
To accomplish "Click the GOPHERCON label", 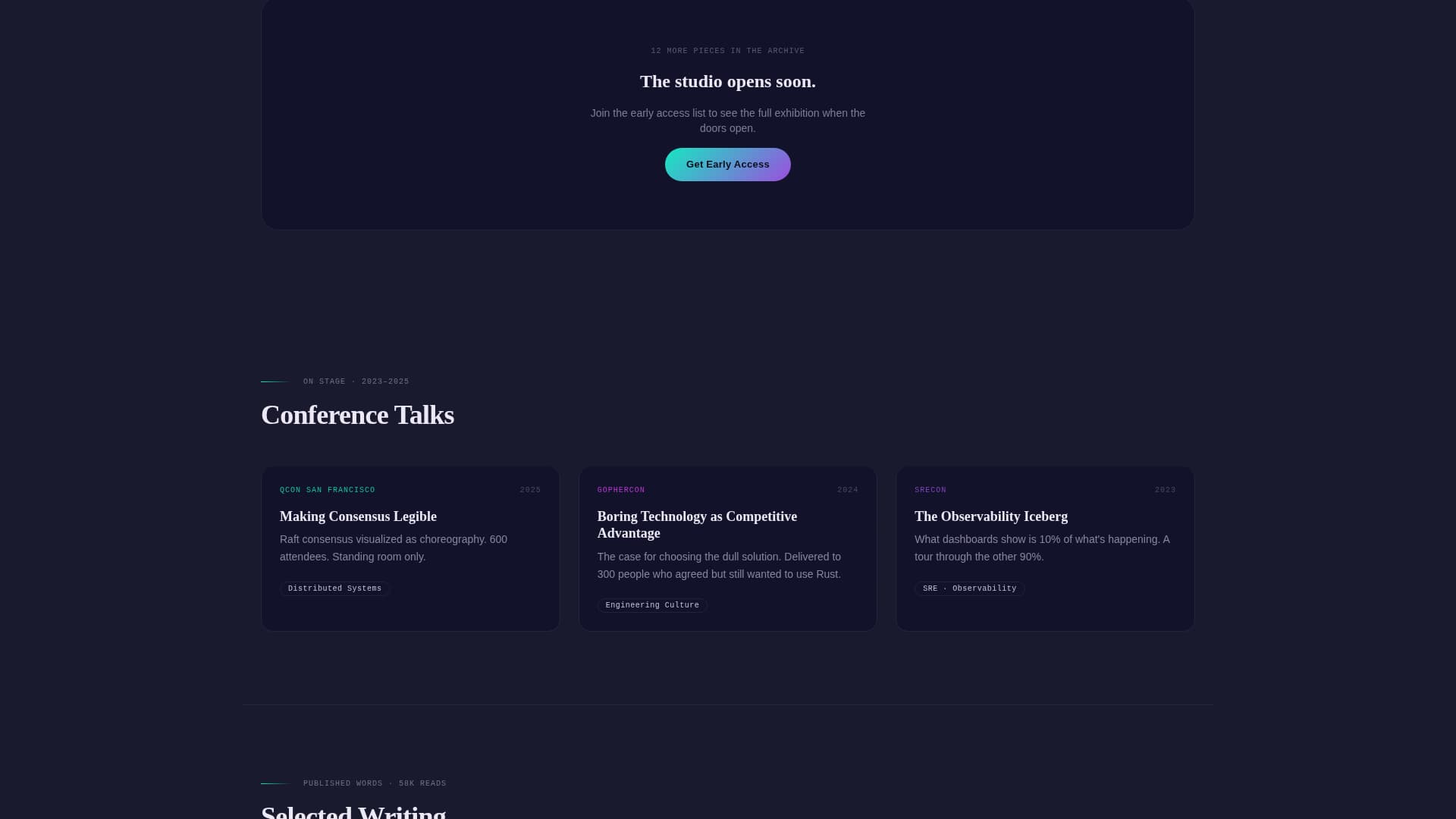I will (621, 490).
